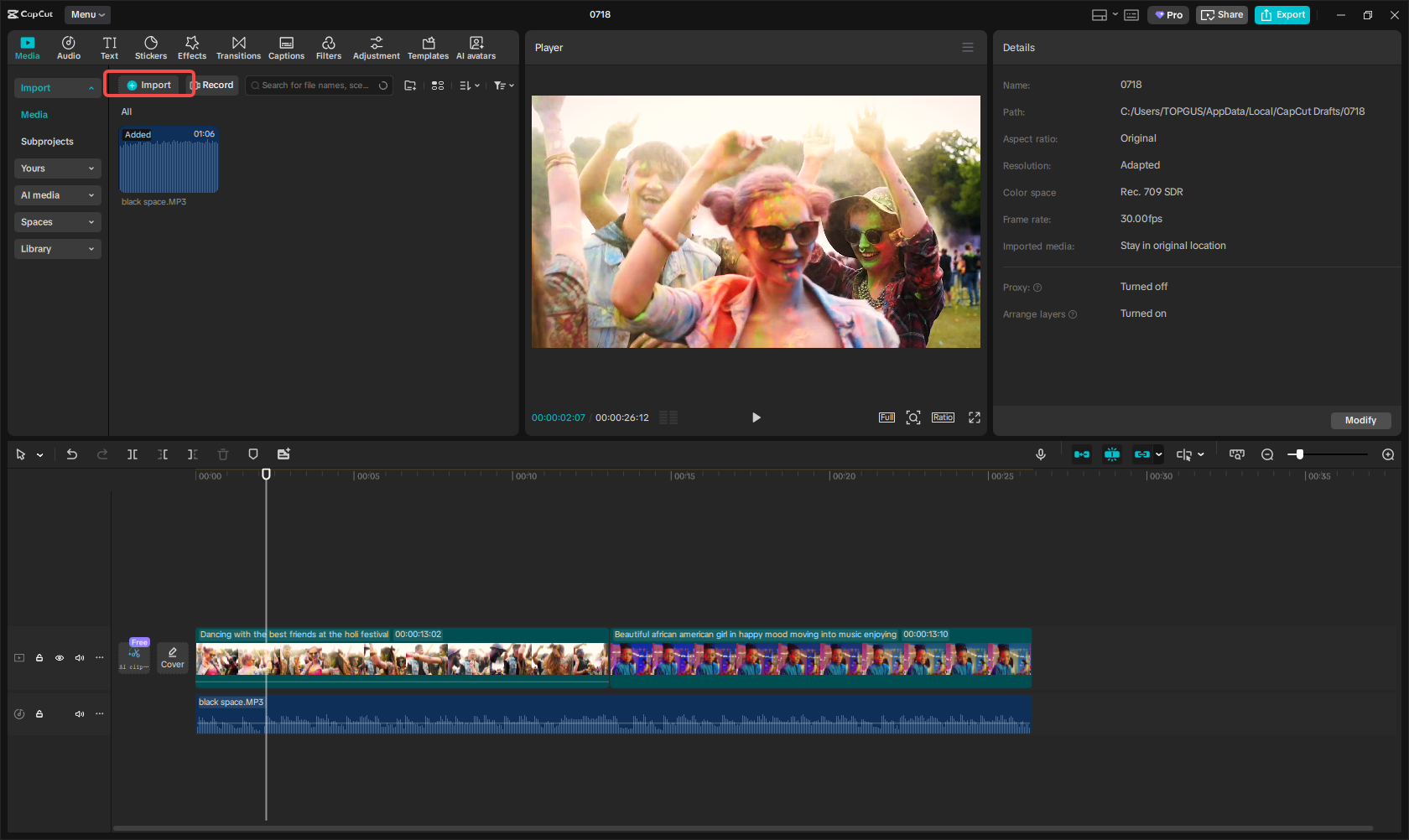This screenshot has height=840, width=1409.
Task: Open the Subprojects section
Action: (x=47, y=141)
